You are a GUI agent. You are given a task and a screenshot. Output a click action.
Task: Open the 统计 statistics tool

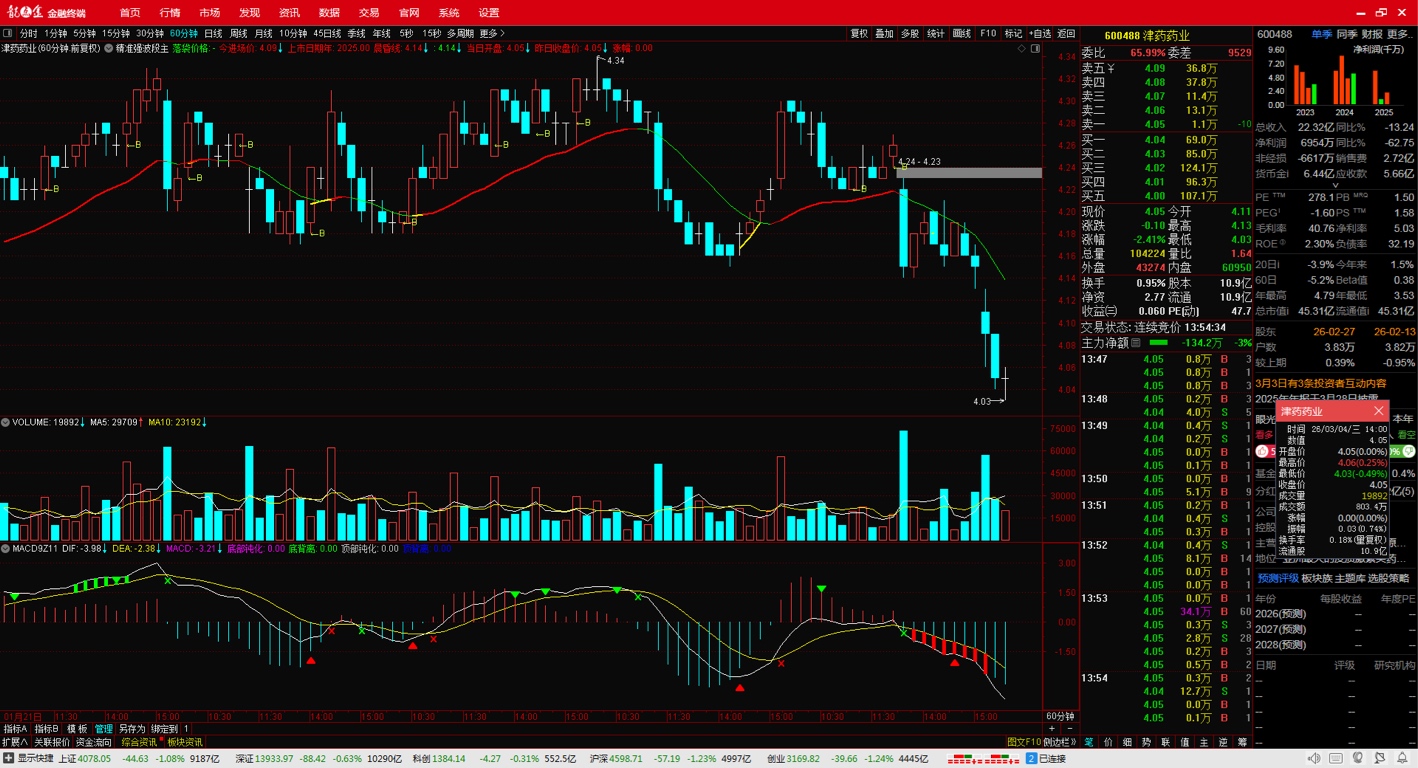[x=936, y=33]
